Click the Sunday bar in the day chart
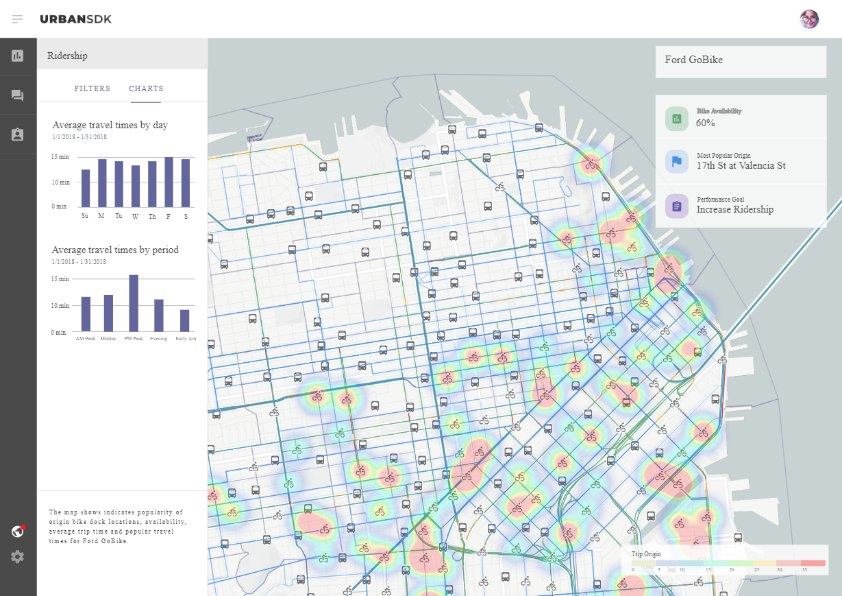 (x=85, y=188)
